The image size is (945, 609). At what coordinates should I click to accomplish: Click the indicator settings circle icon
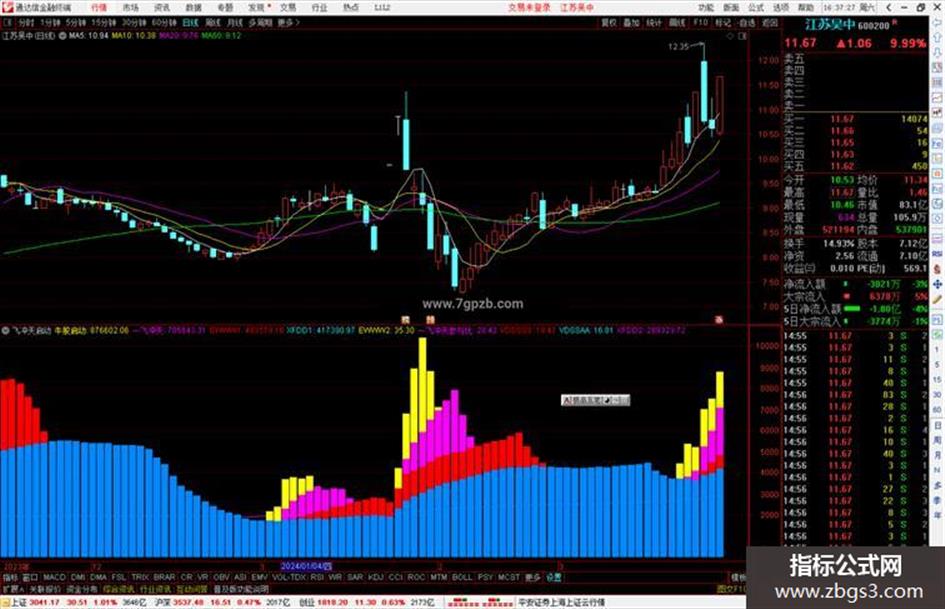pos(5,330)
